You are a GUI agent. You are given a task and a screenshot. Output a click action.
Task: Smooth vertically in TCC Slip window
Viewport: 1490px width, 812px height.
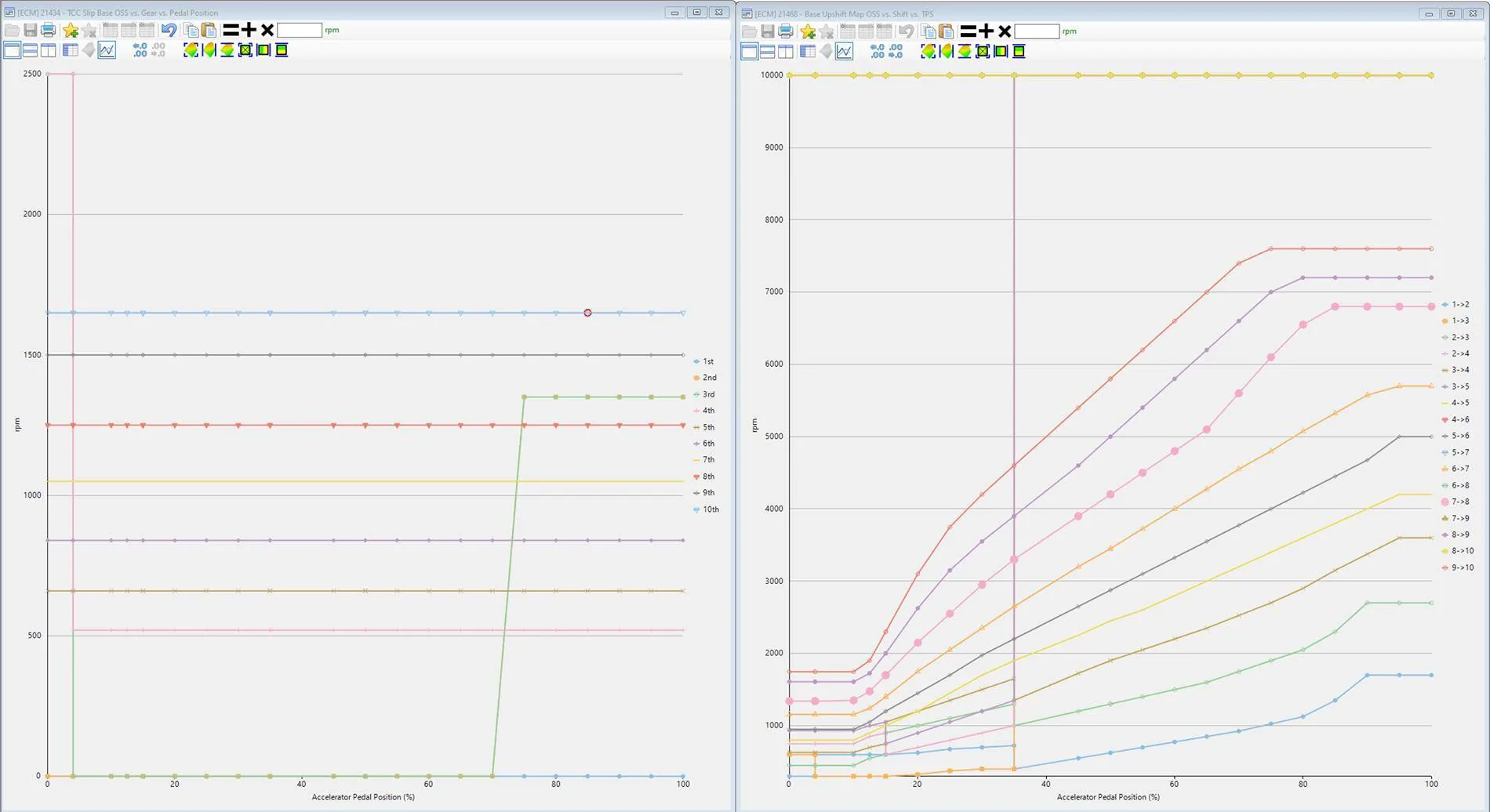[282, 50]
